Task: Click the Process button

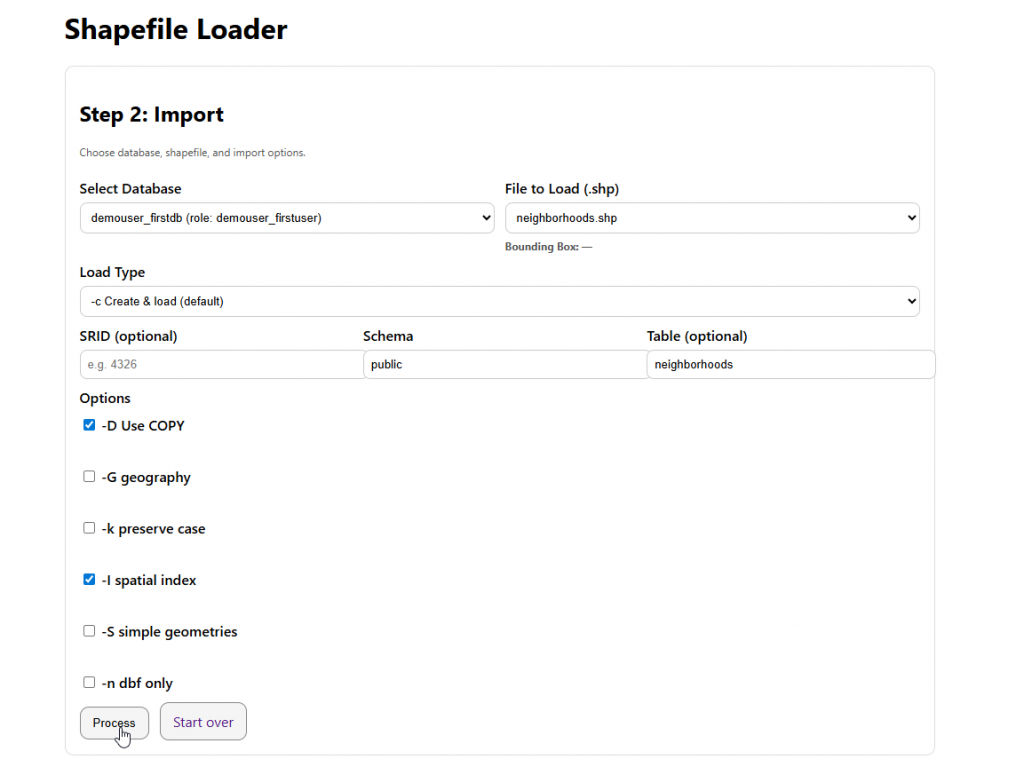Action: 114,723
